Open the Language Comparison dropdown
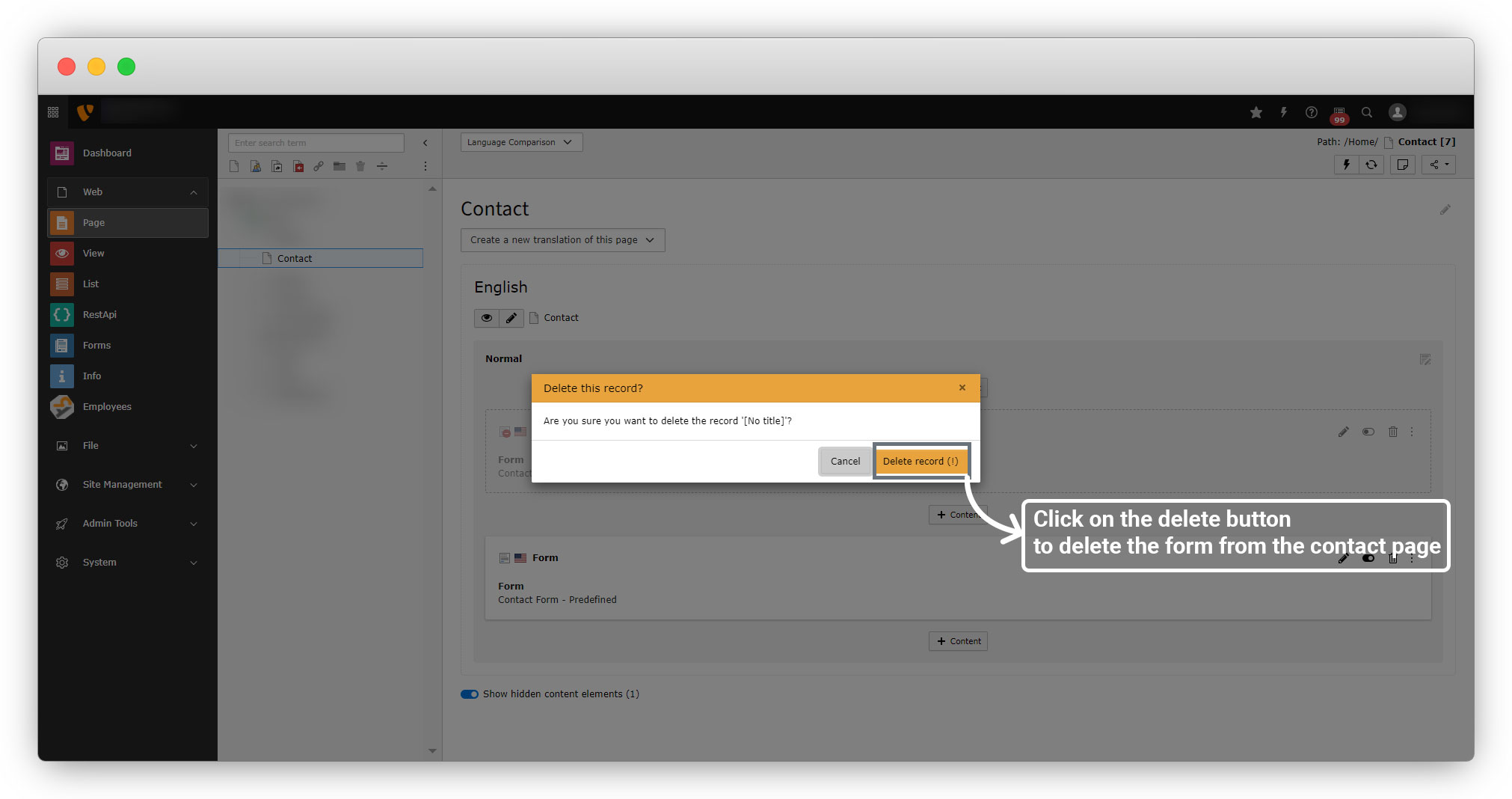 point(520,142)
